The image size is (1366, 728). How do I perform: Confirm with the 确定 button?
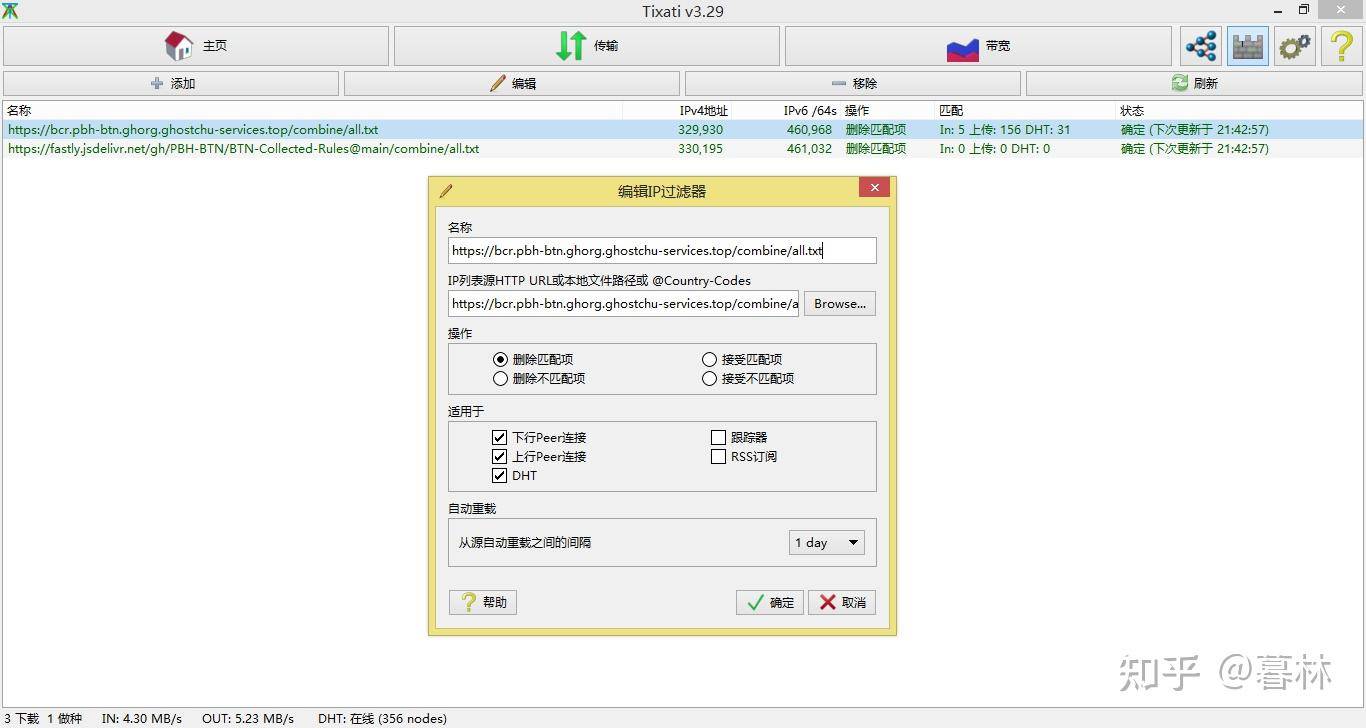point(770,602)
